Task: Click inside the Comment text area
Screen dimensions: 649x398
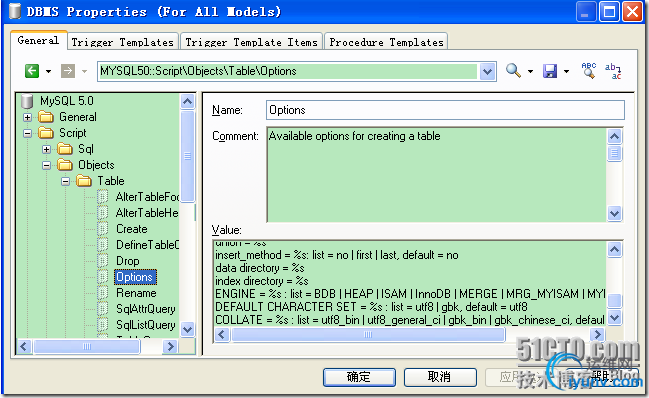Action: tap(437, 175)
